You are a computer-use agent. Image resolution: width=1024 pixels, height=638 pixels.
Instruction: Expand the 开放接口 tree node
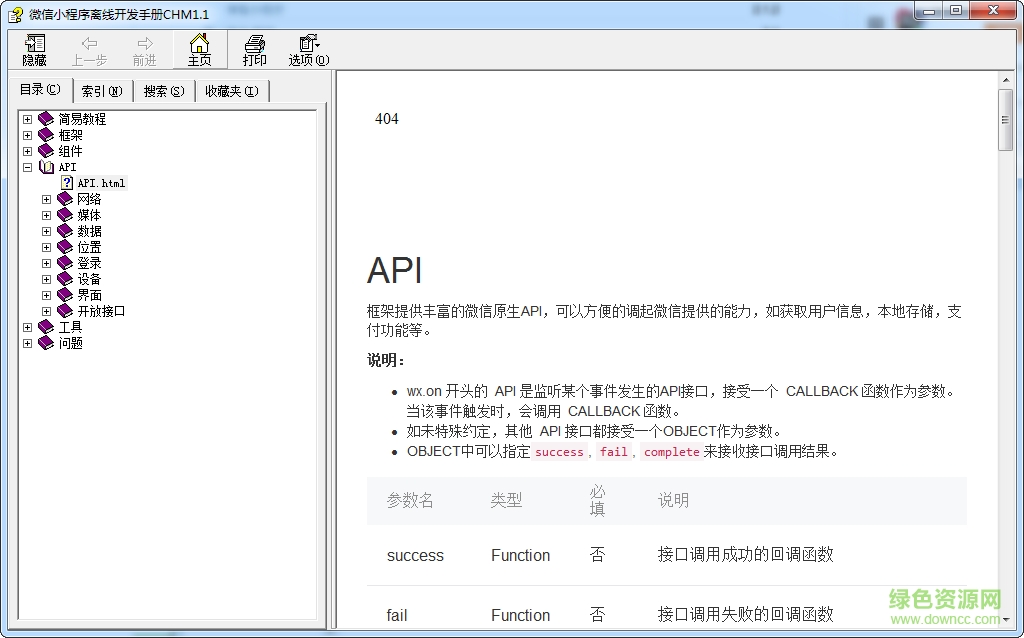point(46,311)
